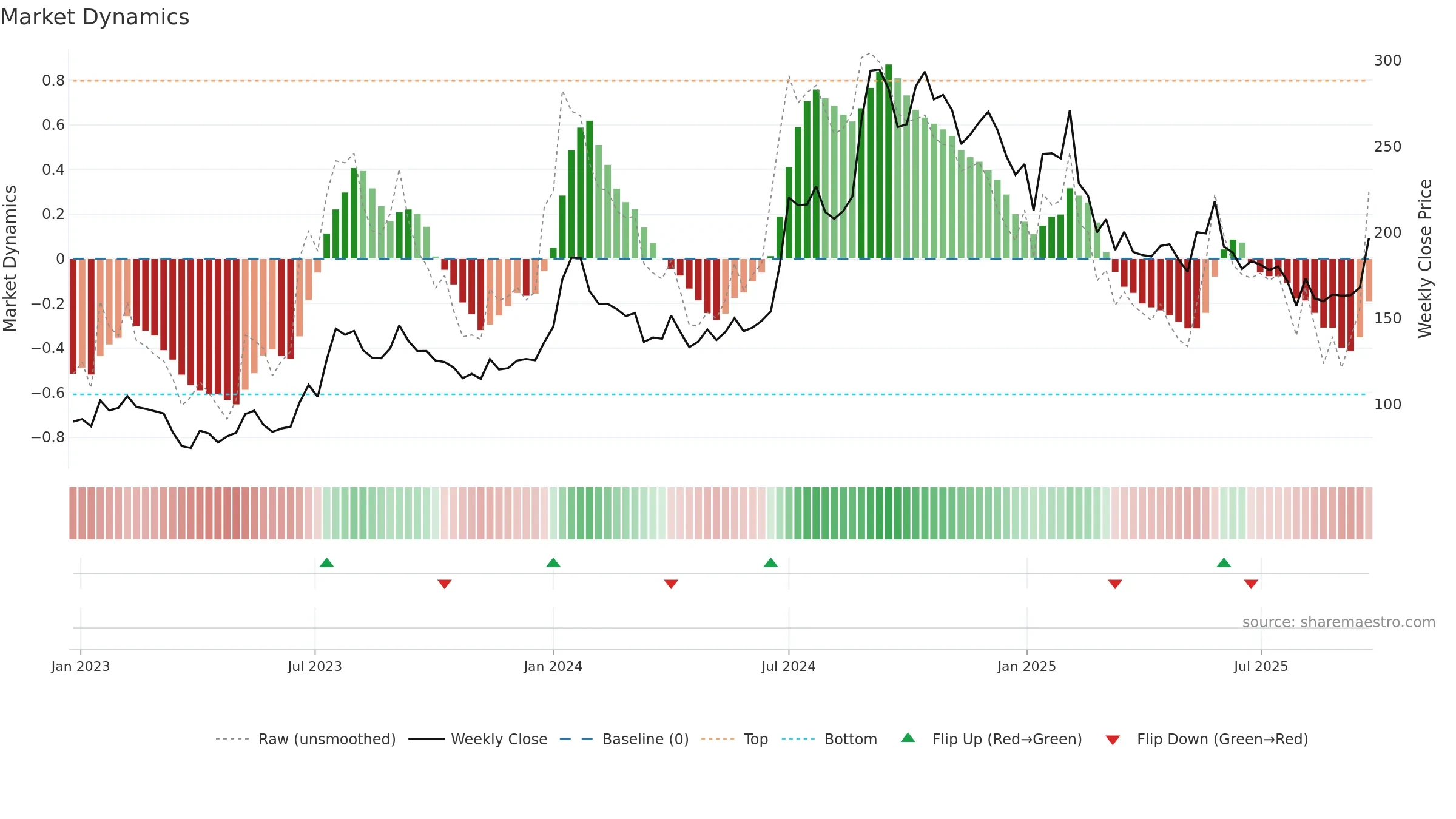The height and width of the screenshot is (819, 1456).
Task: Click the Jan 2025 axis label
Action: pos(1027,666)
